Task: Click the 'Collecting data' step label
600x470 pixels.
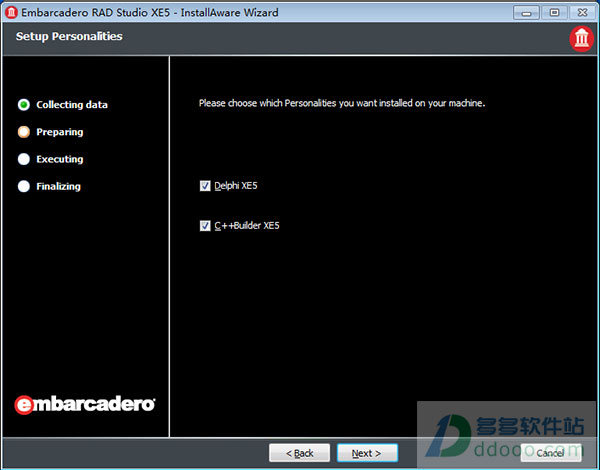Action: pyautogui.click(x=72, y=104)
